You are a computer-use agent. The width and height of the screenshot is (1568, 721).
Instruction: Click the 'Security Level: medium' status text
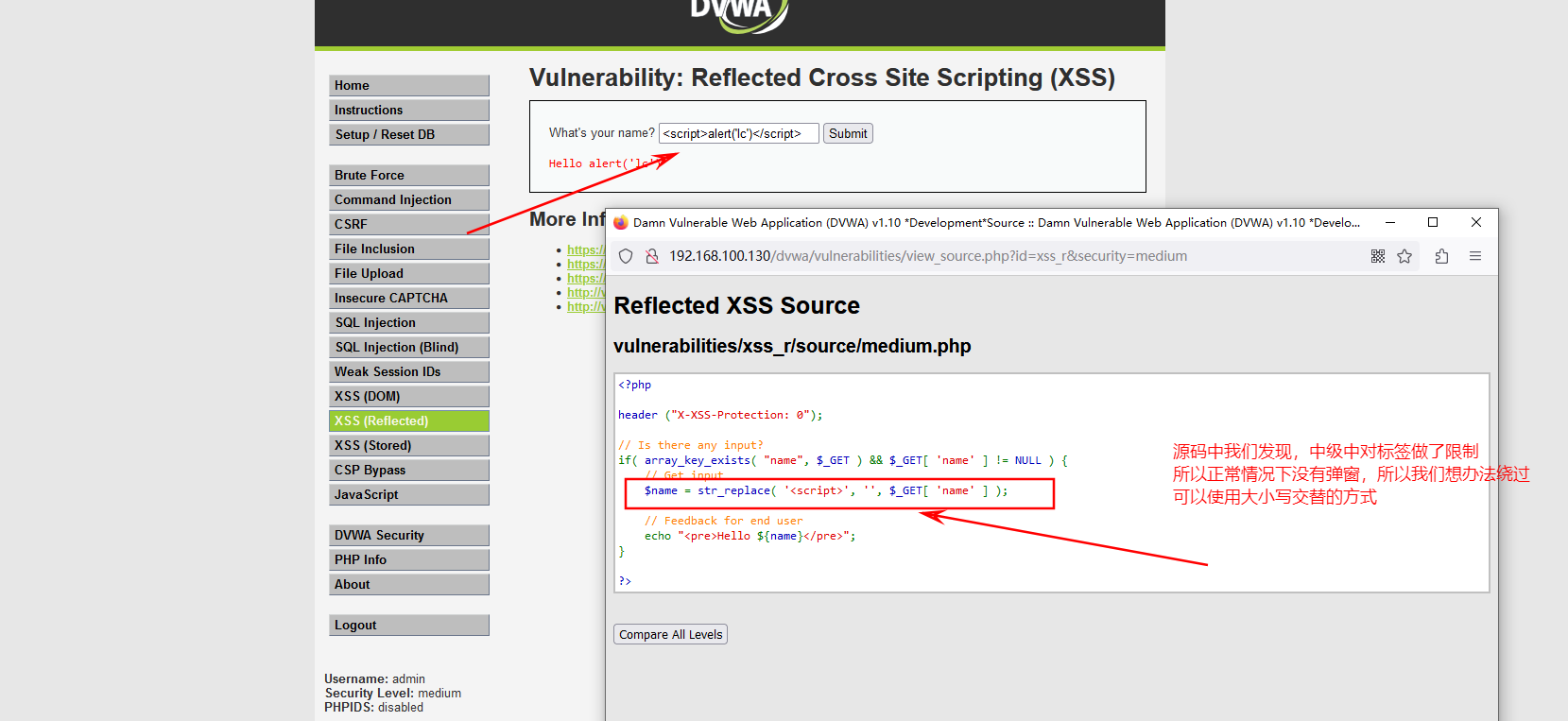click(x=393, y=693)
